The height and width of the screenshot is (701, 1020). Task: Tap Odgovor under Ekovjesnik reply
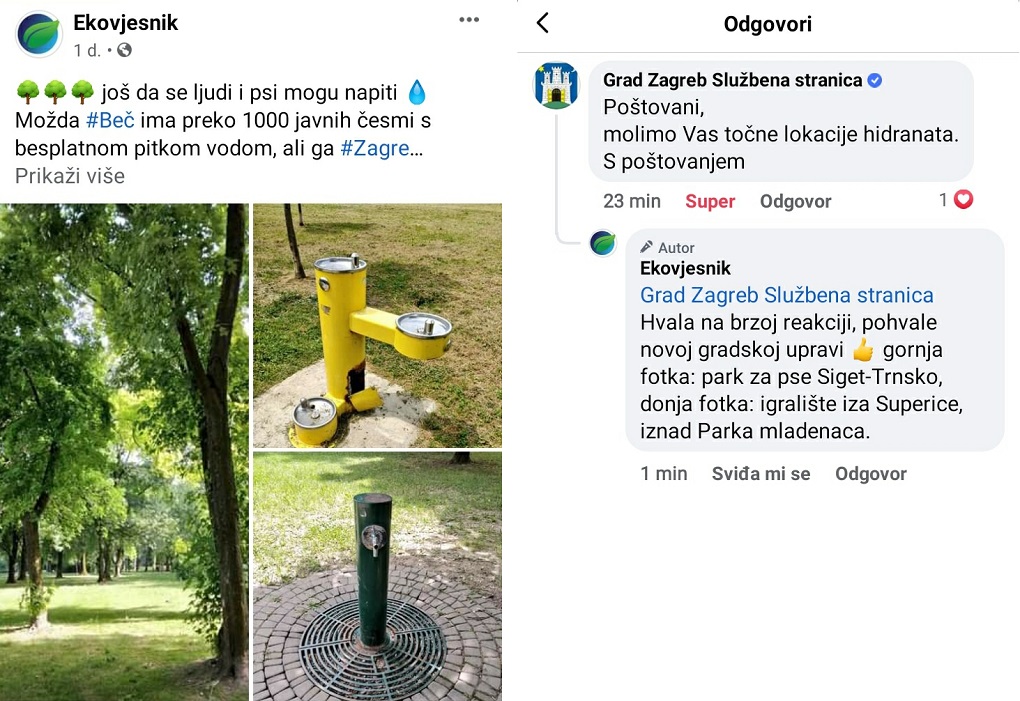(870, 474)
